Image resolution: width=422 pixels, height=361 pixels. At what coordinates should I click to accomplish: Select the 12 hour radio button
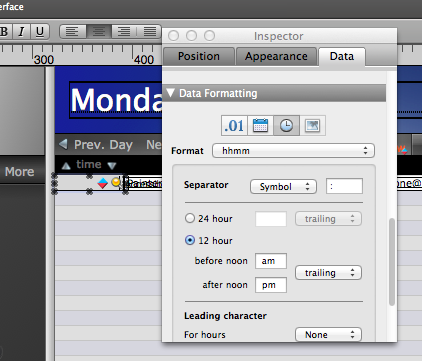pos(190,240)
